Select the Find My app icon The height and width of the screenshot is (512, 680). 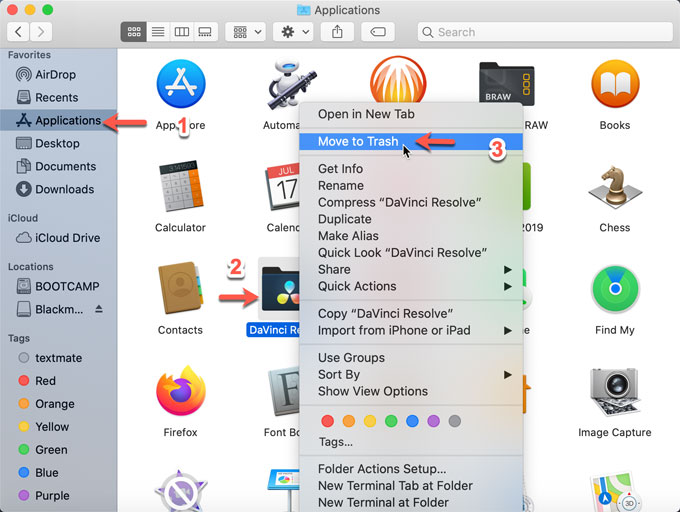tap(615, 289)
